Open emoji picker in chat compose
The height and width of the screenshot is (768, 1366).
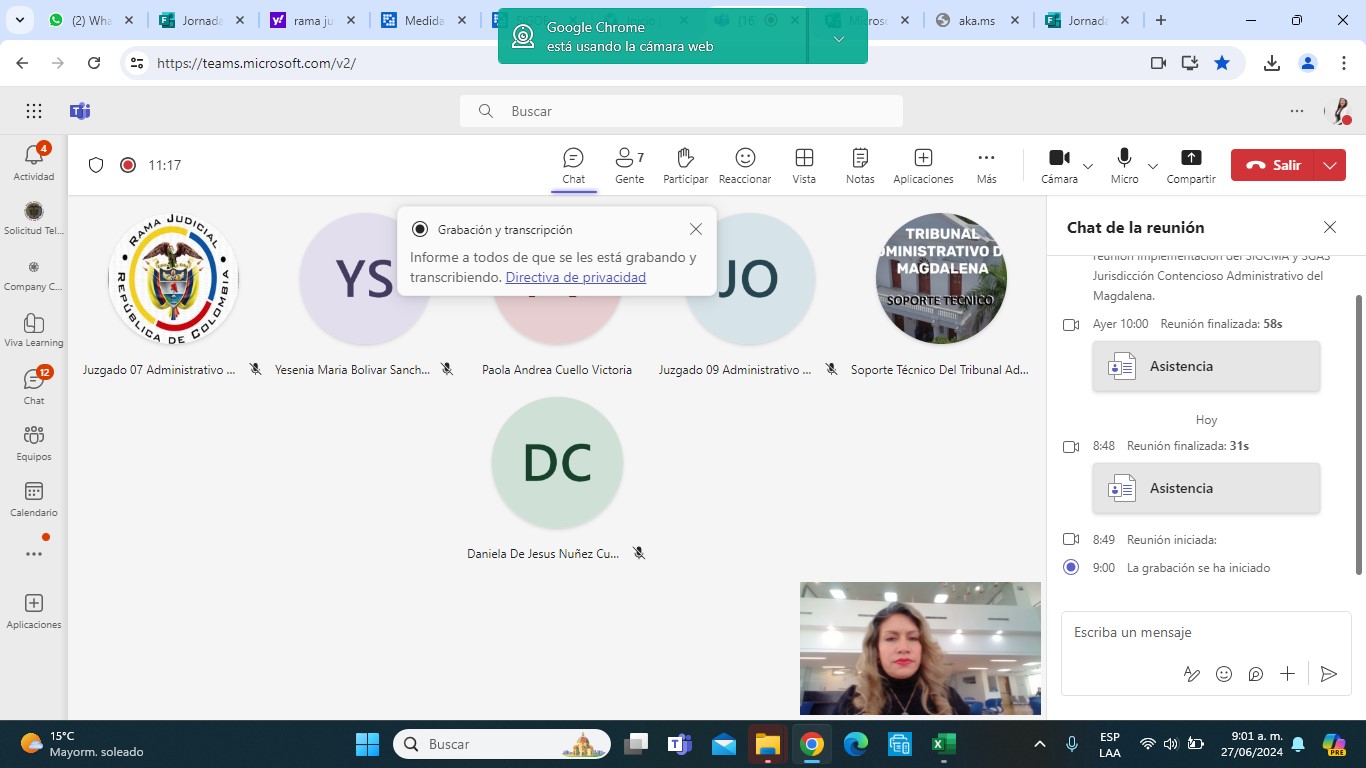(x=1224, y=674)
